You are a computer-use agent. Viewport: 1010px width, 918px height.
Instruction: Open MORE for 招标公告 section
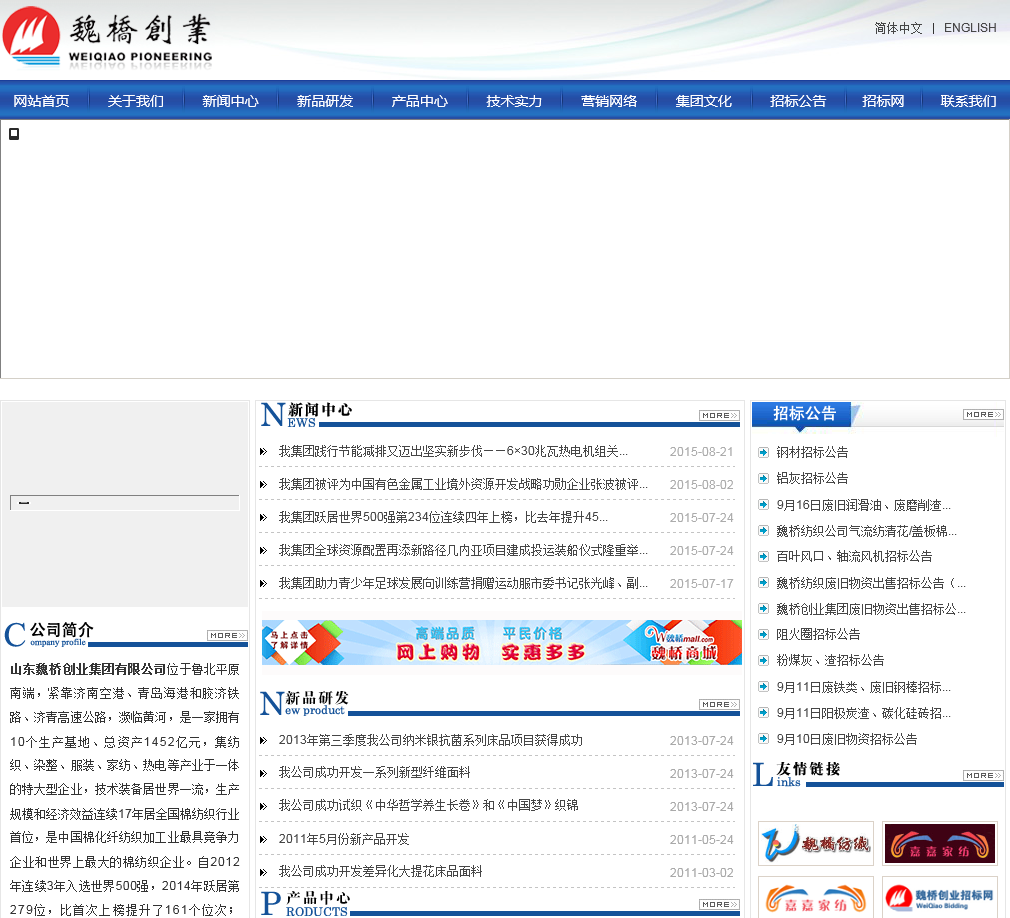click(983, 415)
